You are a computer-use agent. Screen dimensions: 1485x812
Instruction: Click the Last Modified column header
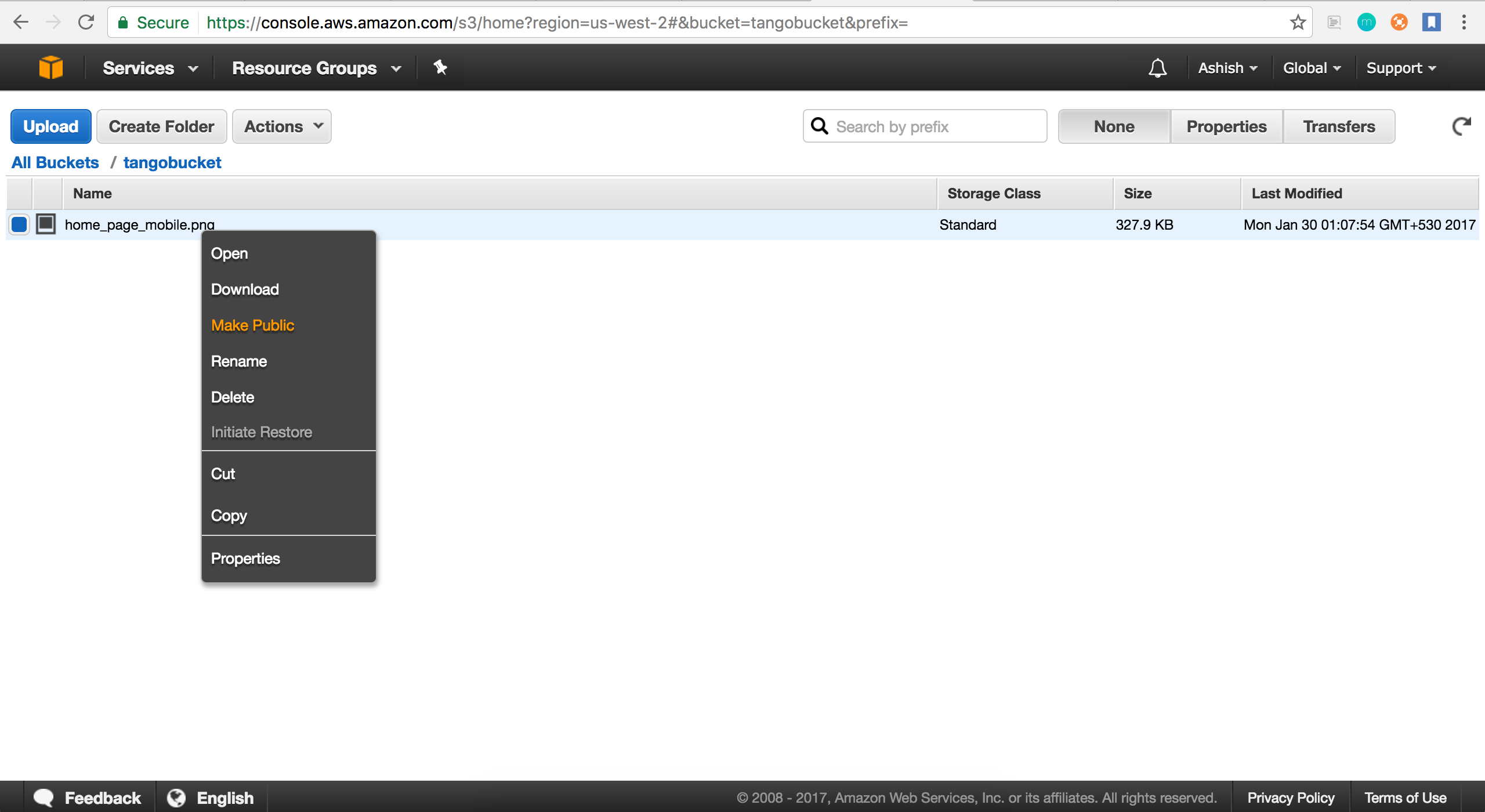pyautogui.click(x=1360, y=194)
